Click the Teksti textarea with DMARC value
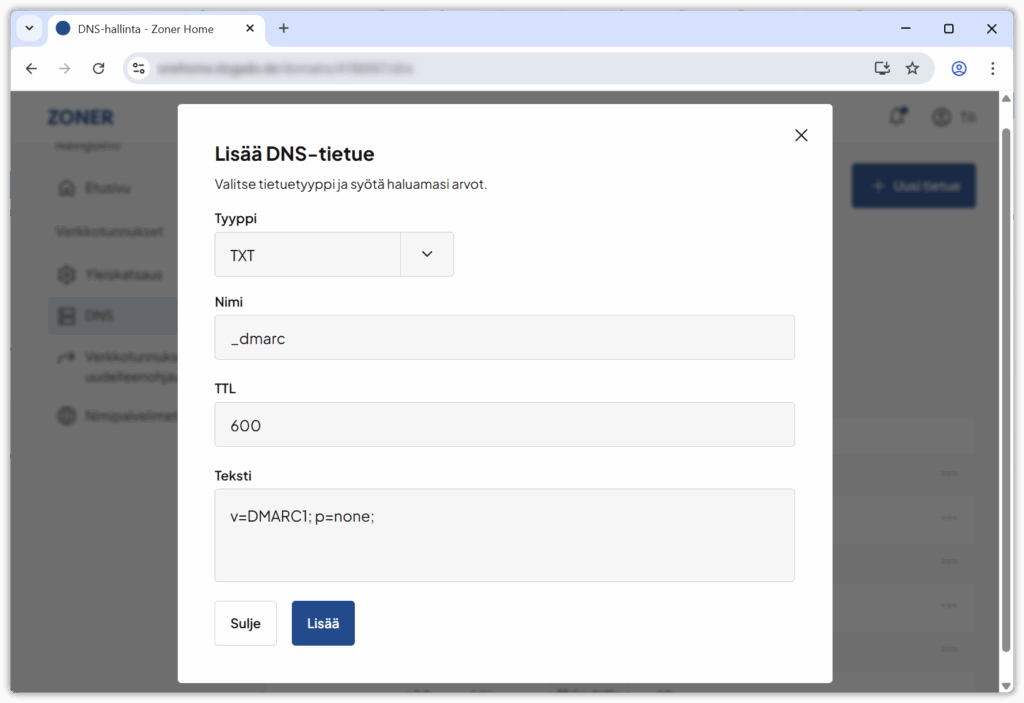1024x703 pixels. (x=504, y=535)
